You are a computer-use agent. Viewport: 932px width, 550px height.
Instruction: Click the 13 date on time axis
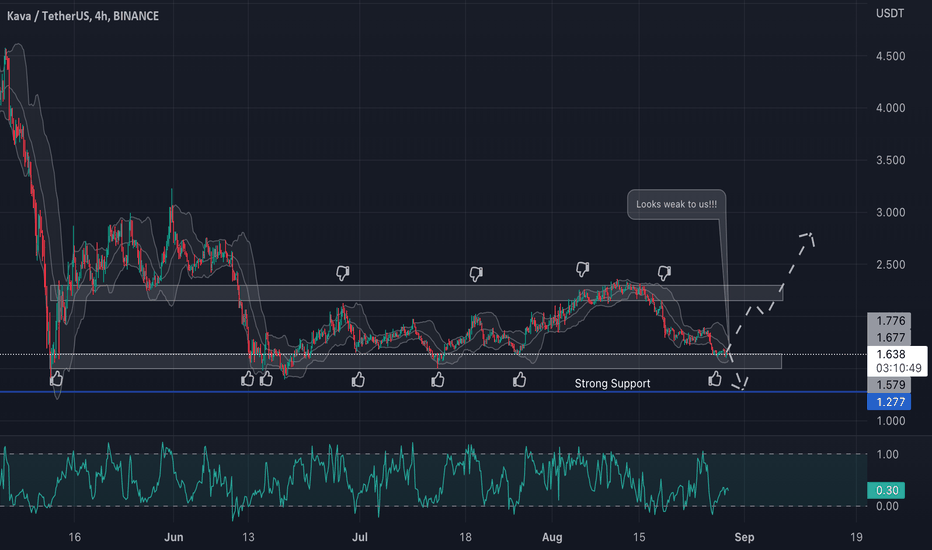(248, 538)
